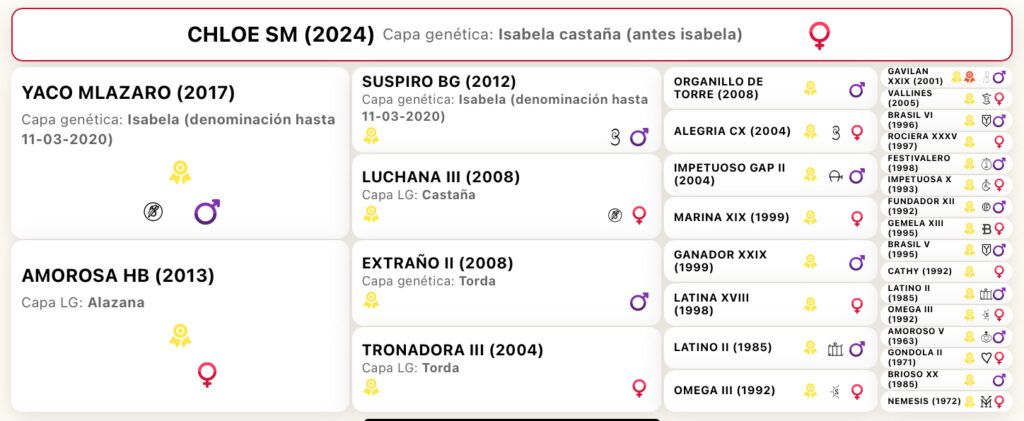Click the breeder brand icon in LUCHANA III card

coord(615,215)
